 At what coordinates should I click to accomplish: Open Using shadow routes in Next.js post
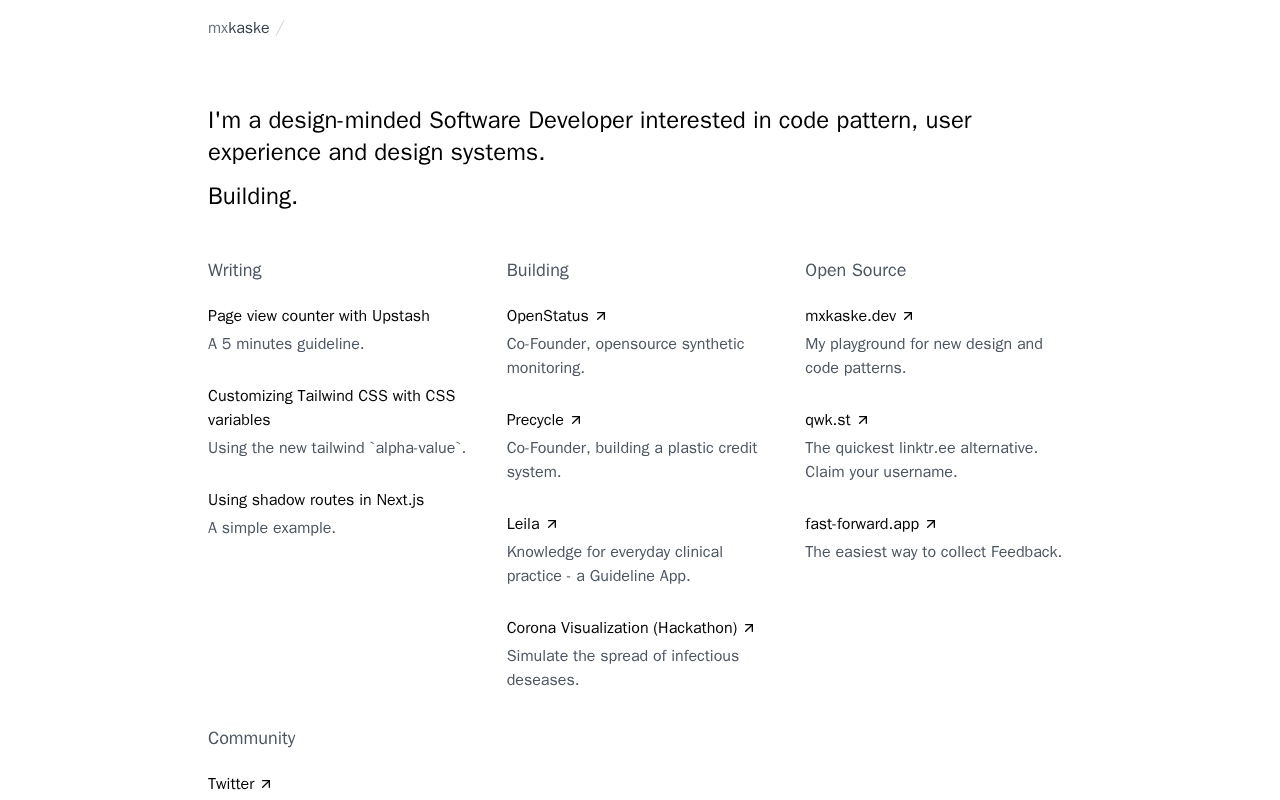pyautogui.click(x=315, y=500)
